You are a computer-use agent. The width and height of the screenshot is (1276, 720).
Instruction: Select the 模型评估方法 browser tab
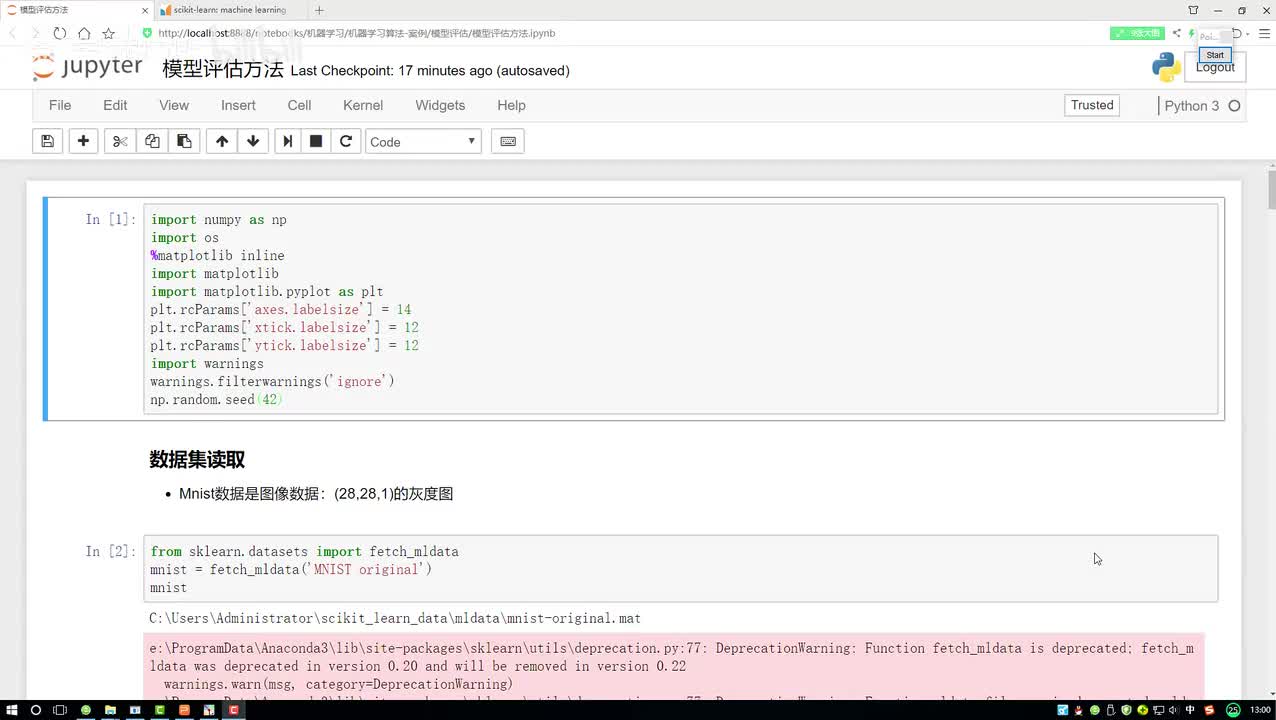75,10
